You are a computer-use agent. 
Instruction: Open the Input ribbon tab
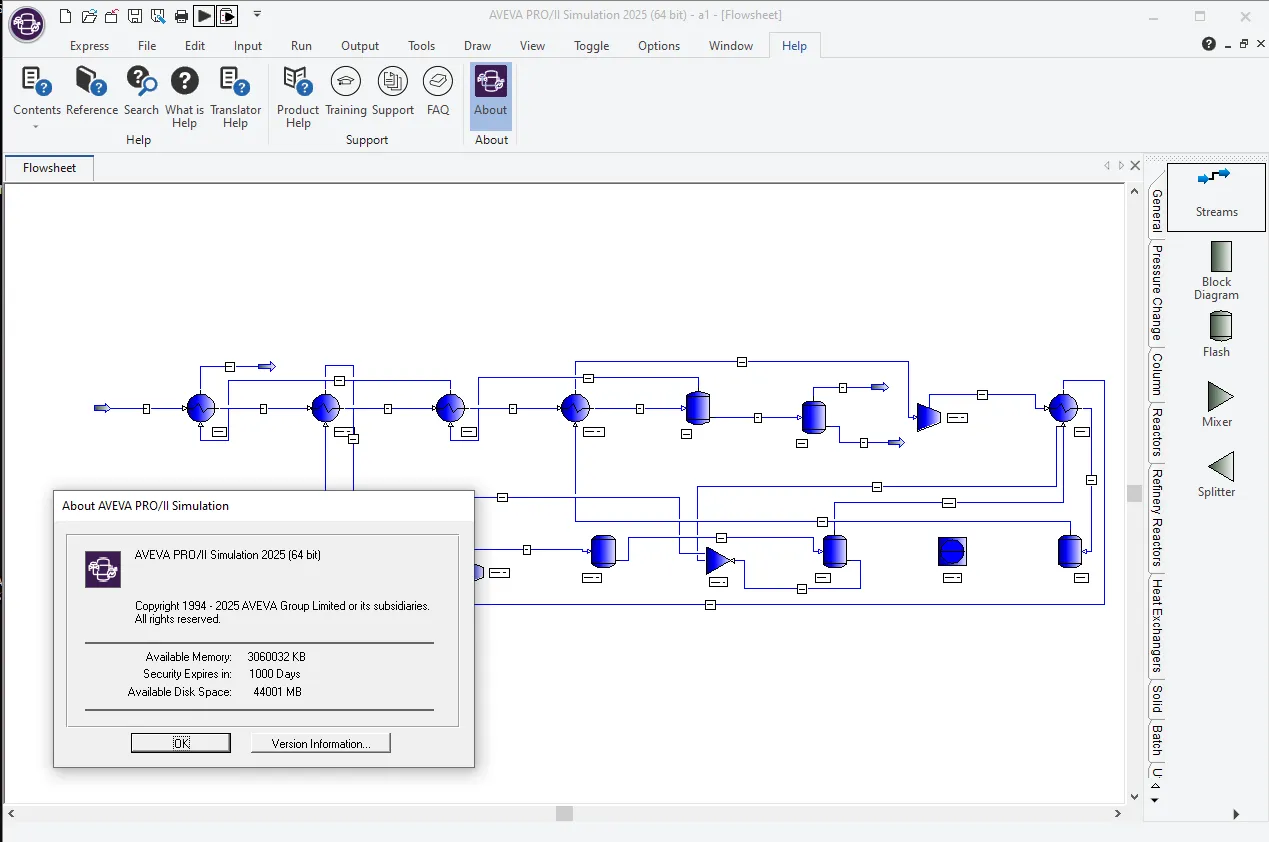click(248, 46)
